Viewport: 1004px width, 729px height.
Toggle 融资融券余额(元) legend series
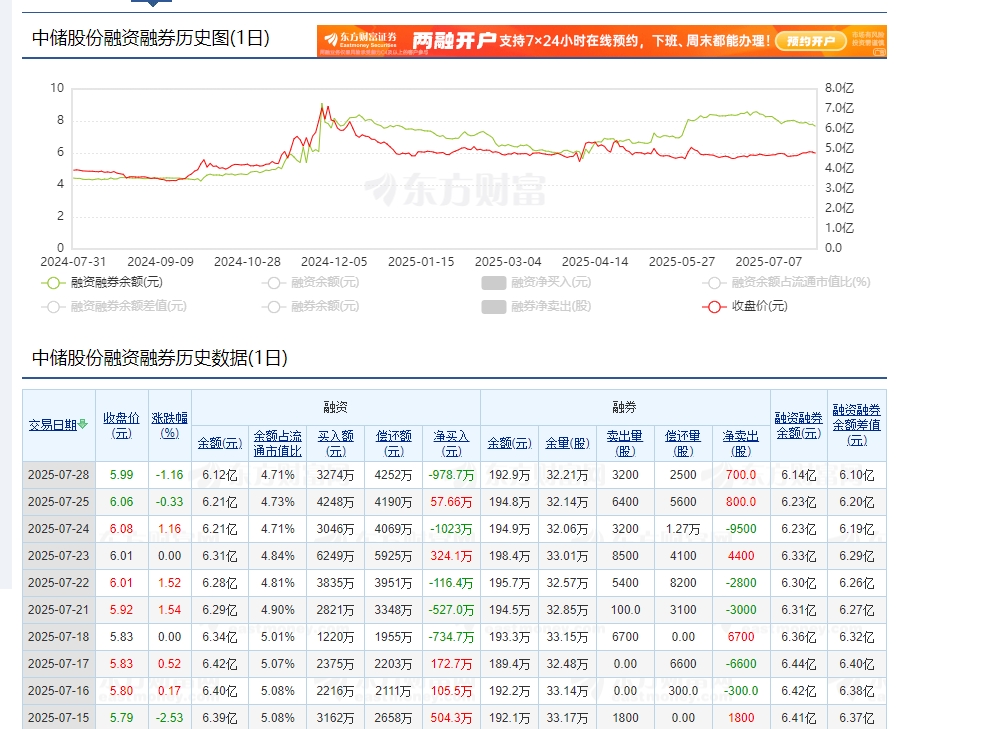pyautogui.click(x=102, y=282)
